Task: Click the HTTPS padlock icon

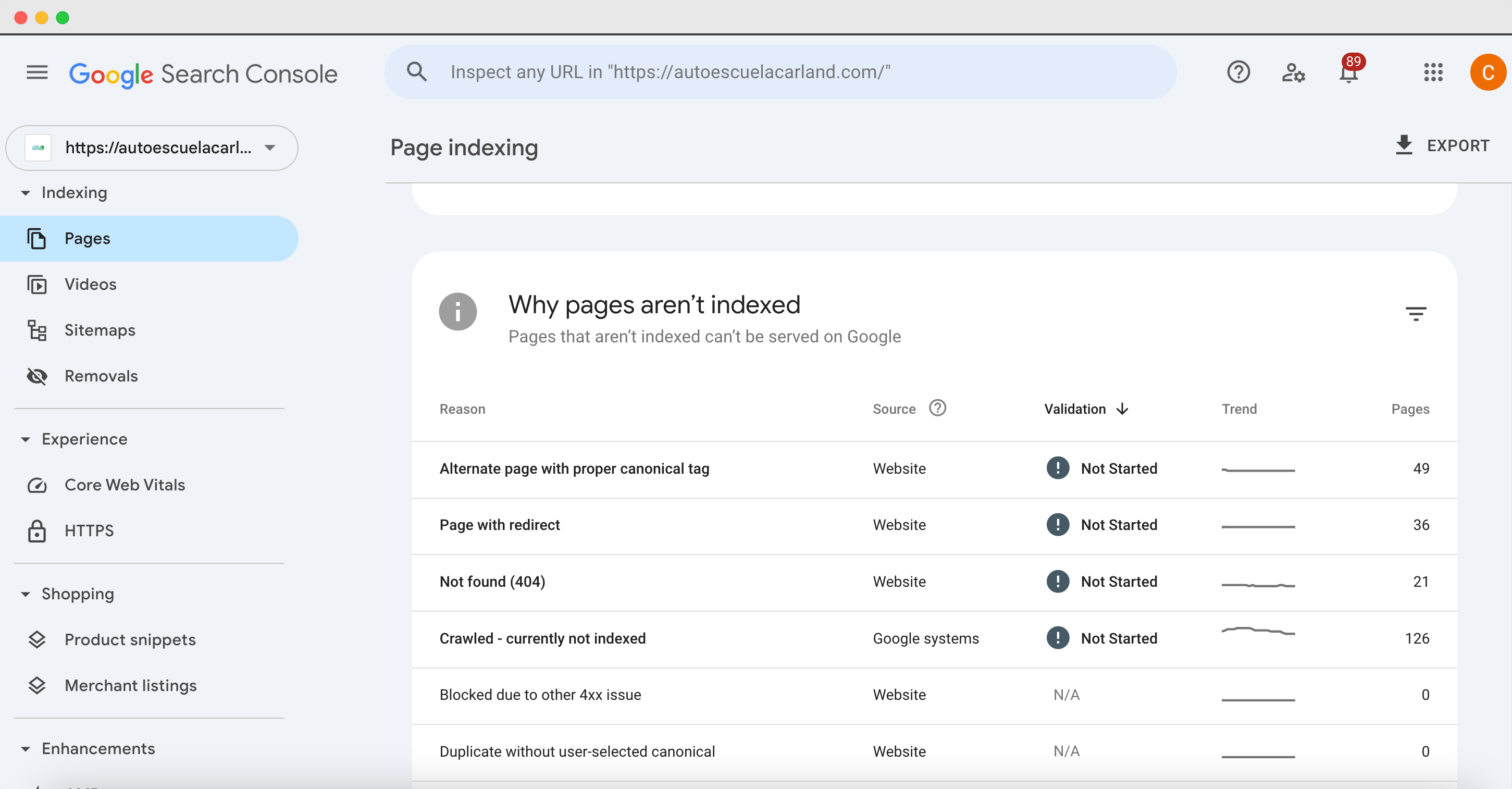Action: click(37, 531)
